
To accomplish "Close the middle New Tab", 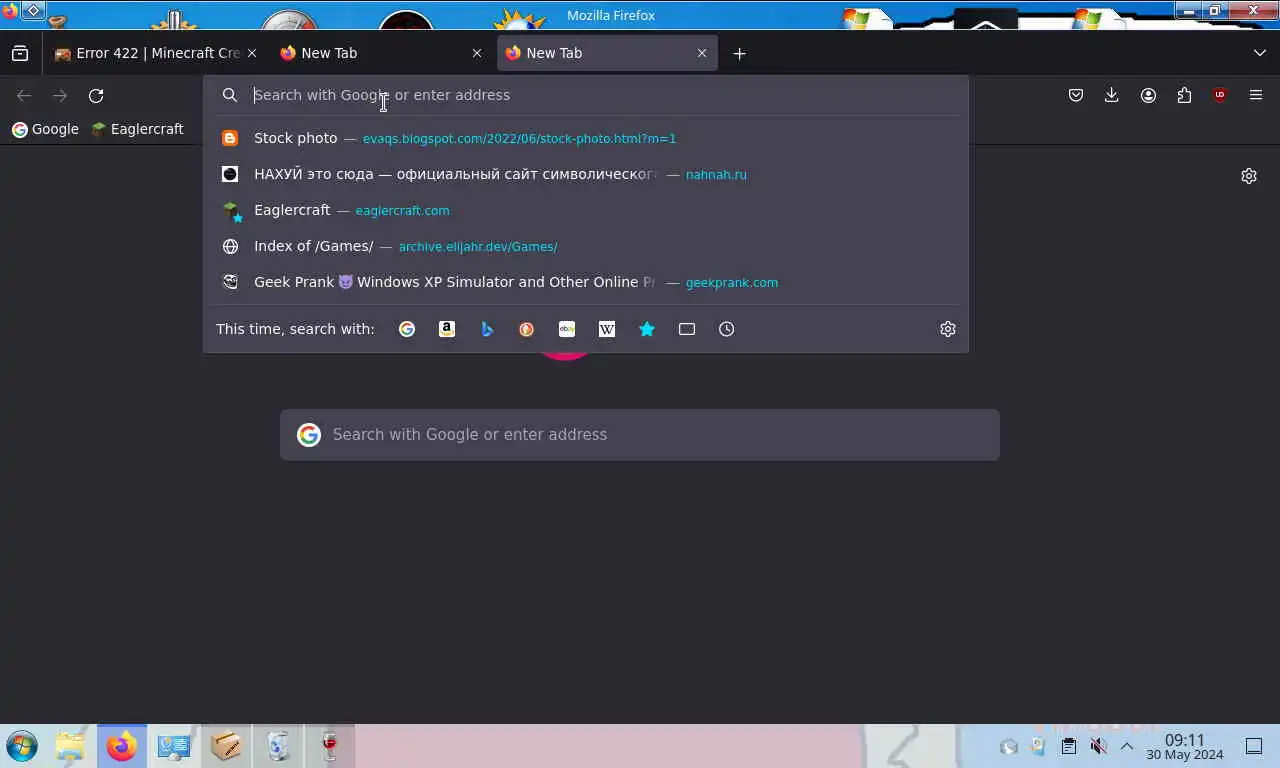I will [x=477, y=53].
